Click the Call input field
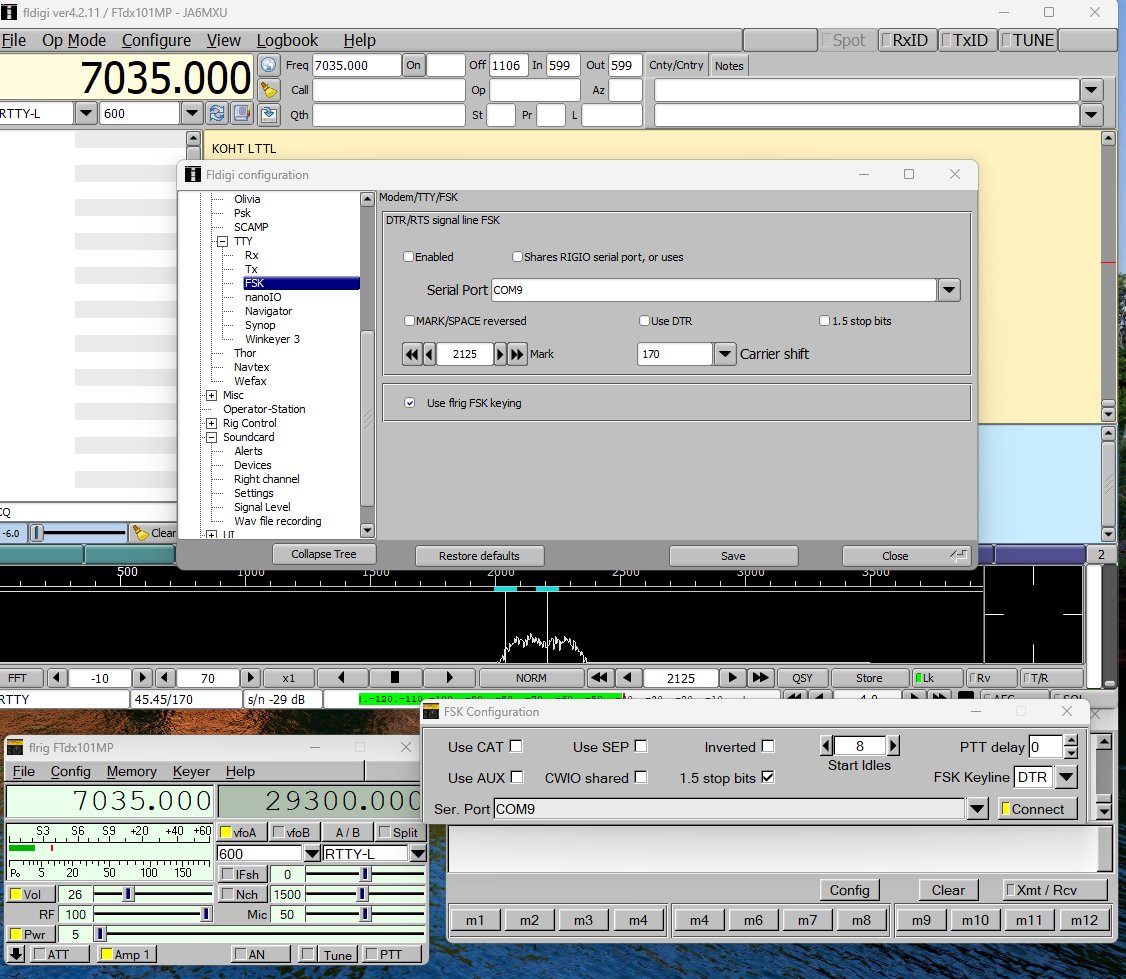The height and width of the screenshot is (979, 1126). click(388, 90)
